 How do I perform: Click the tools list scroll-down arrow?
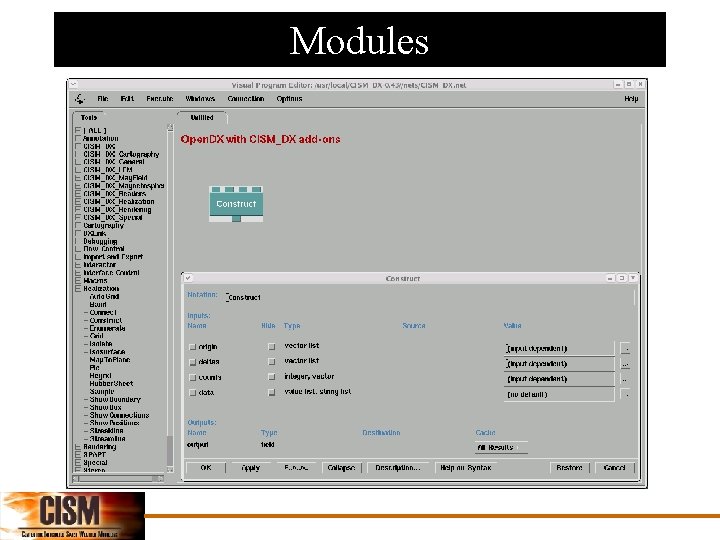[170, 469]
